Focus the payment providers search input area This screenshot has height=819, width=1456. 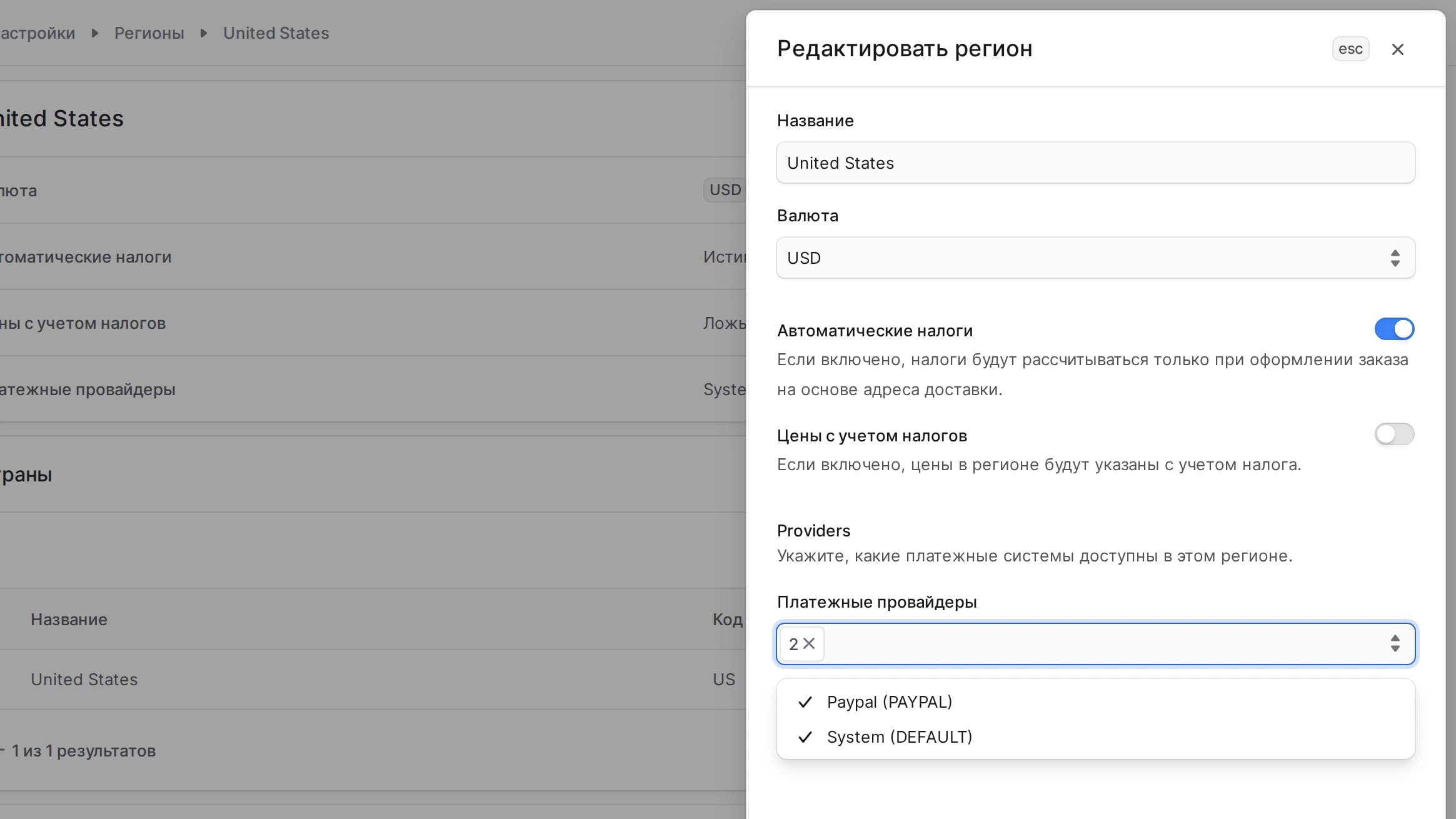(1103, 643)
